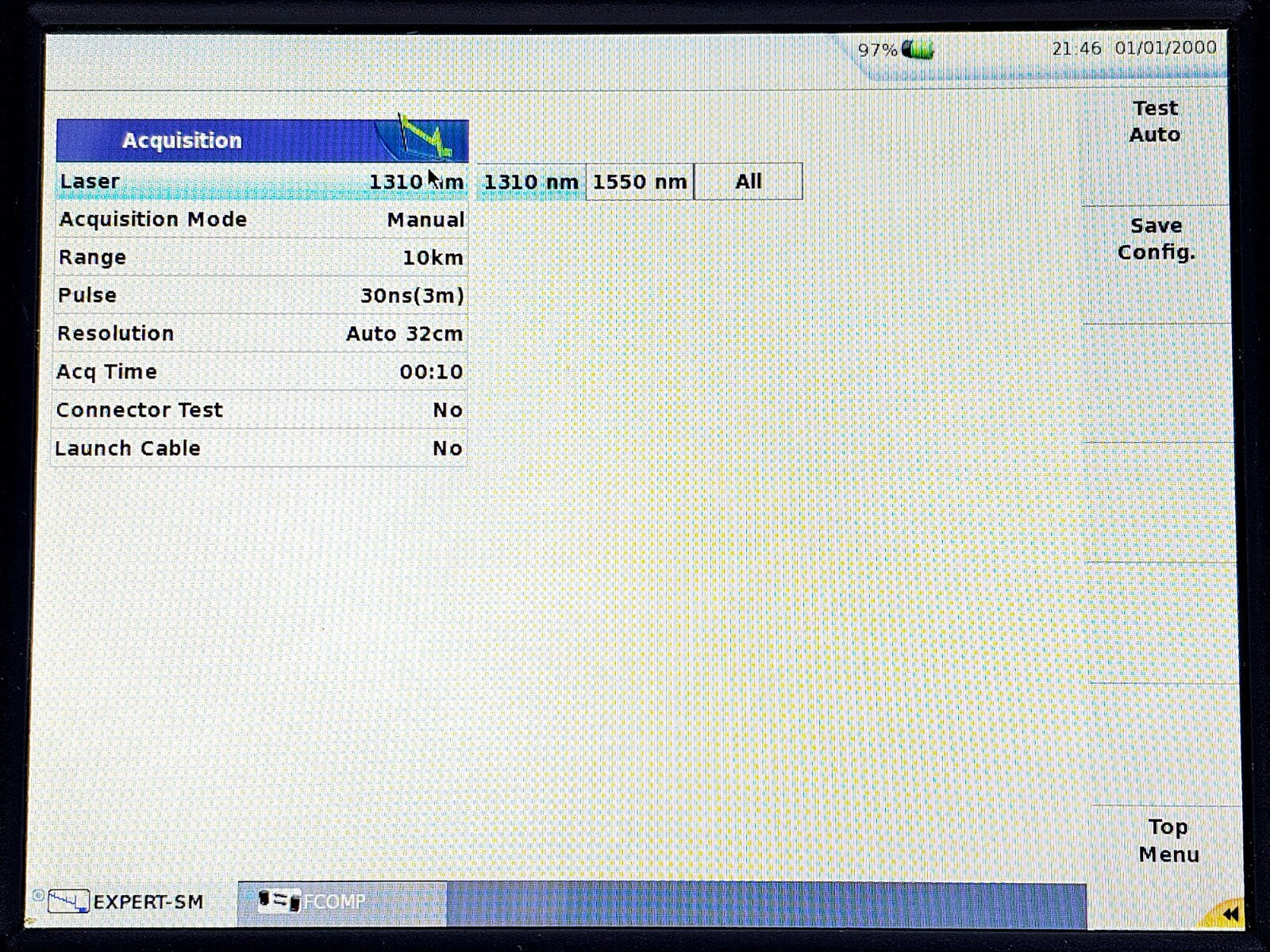Viewport: 1270px width, 952px height.
Task: Toggle the Launch Cable setting
Action: point(261,448)
